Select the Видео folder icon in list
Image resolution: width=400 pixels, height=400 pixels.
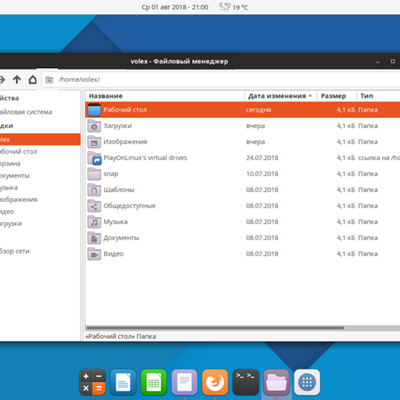click(94, 254)
